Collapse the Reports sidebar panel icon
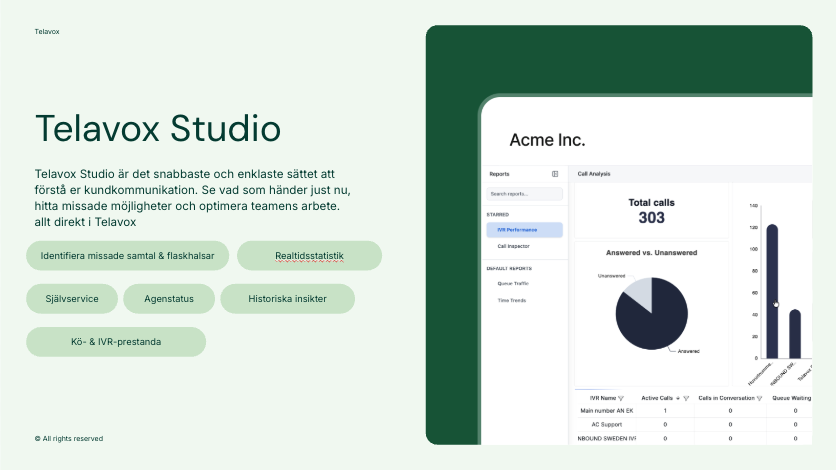The height and width of the screenshot is (470, 836). [x=555, y=174]
